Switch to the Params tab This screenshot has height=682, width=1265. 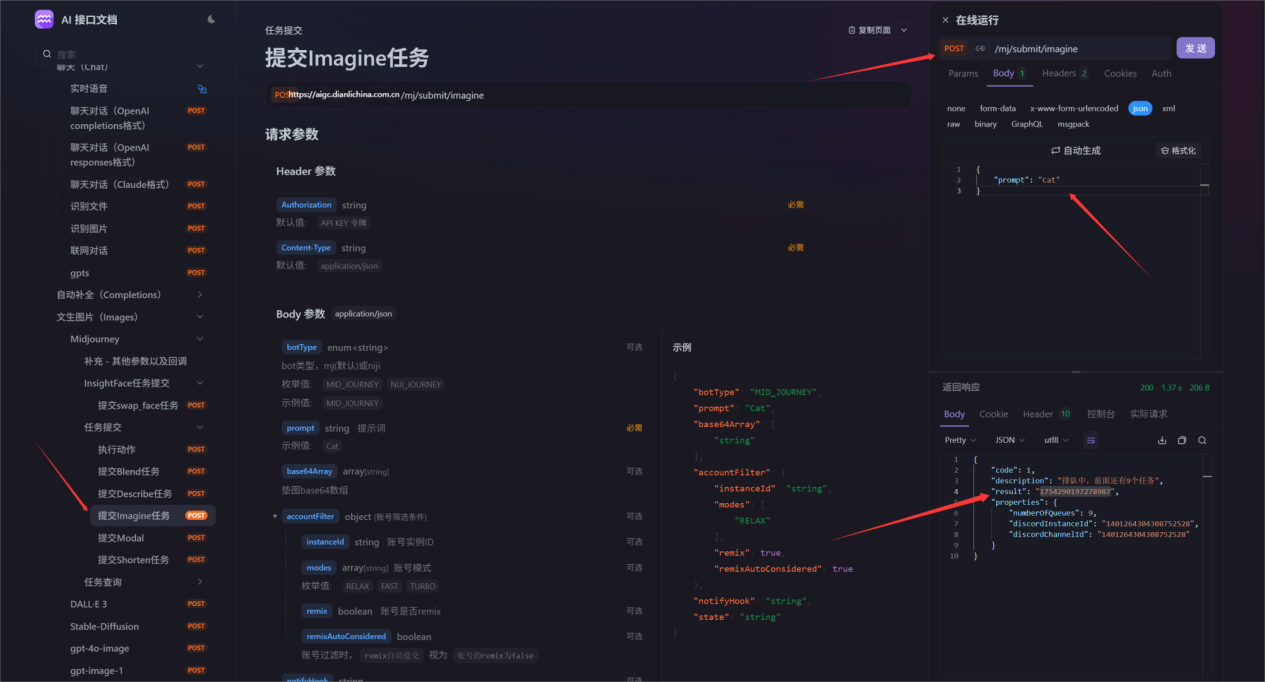(963, 73)
